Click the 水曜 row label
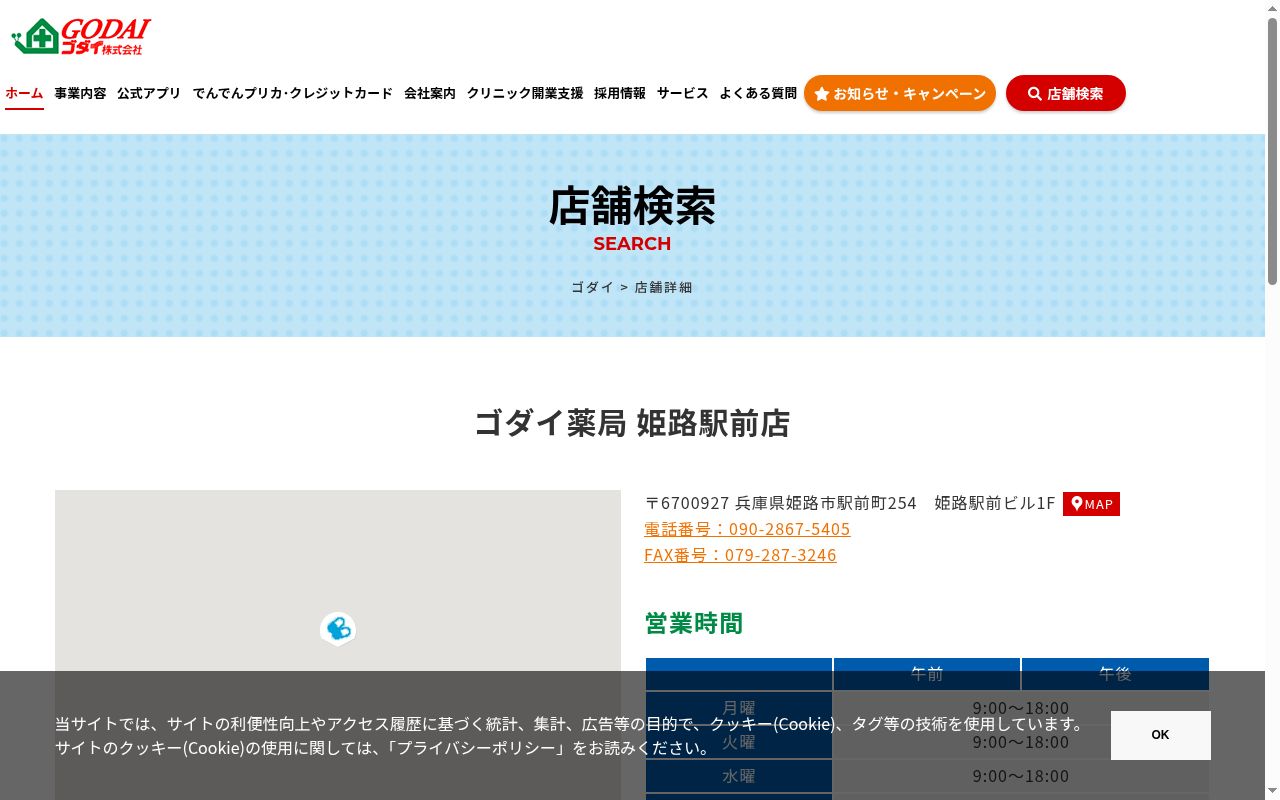This screenshot has height=800, width=1280. (739, 776)
